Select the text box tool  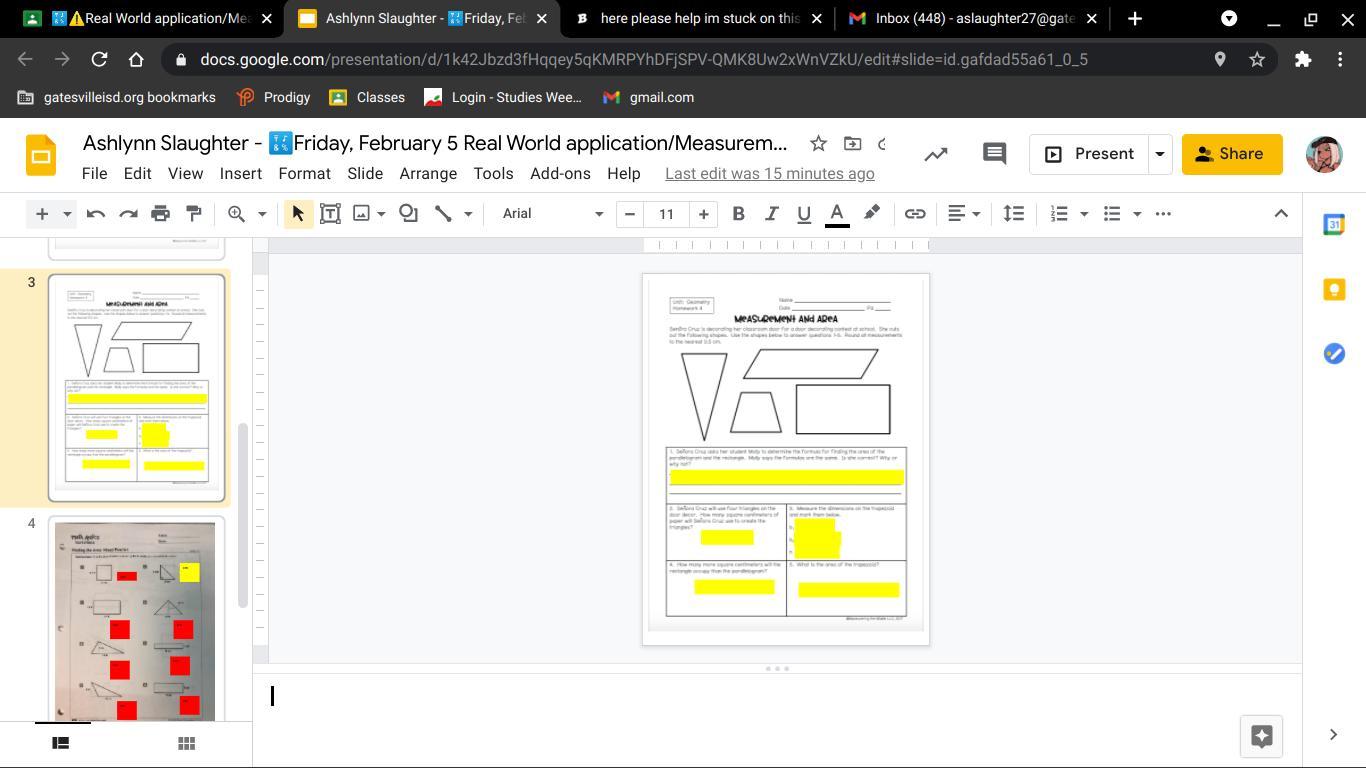pos(330,213)
